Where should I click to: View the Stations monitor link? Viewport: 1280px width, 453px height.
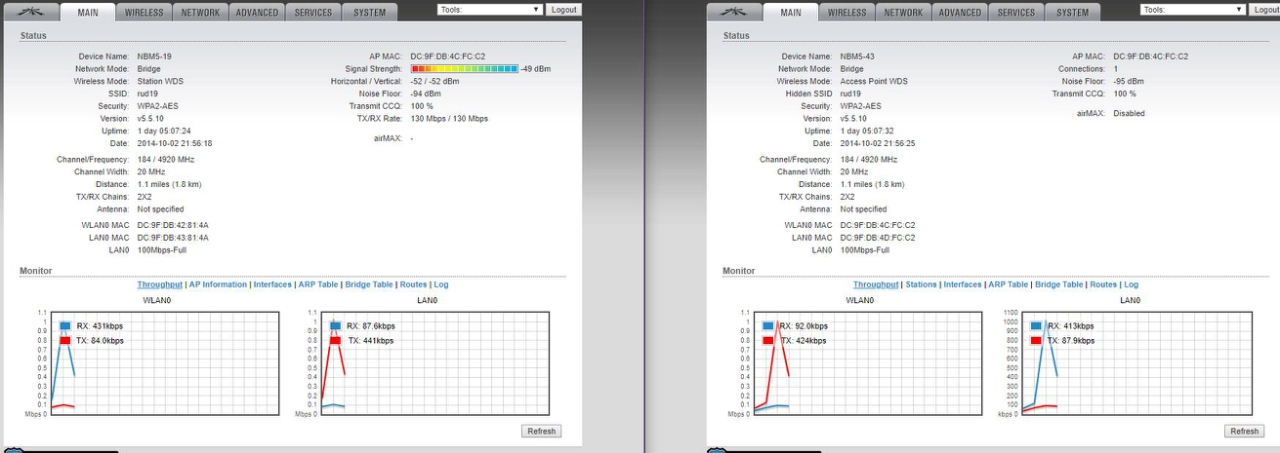(920, 285)
